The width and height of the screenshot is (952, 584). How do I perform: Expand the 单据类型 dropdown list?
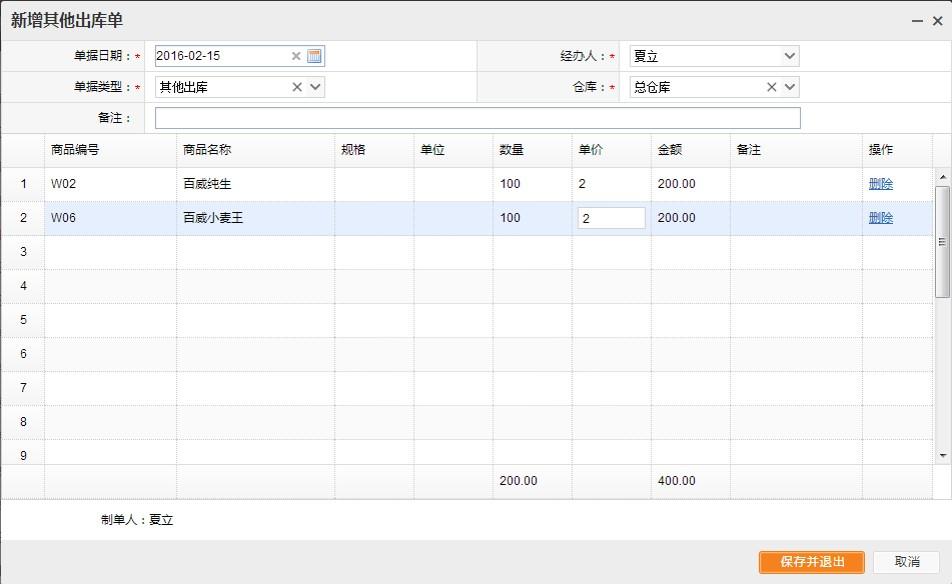(x=315, y=87)
